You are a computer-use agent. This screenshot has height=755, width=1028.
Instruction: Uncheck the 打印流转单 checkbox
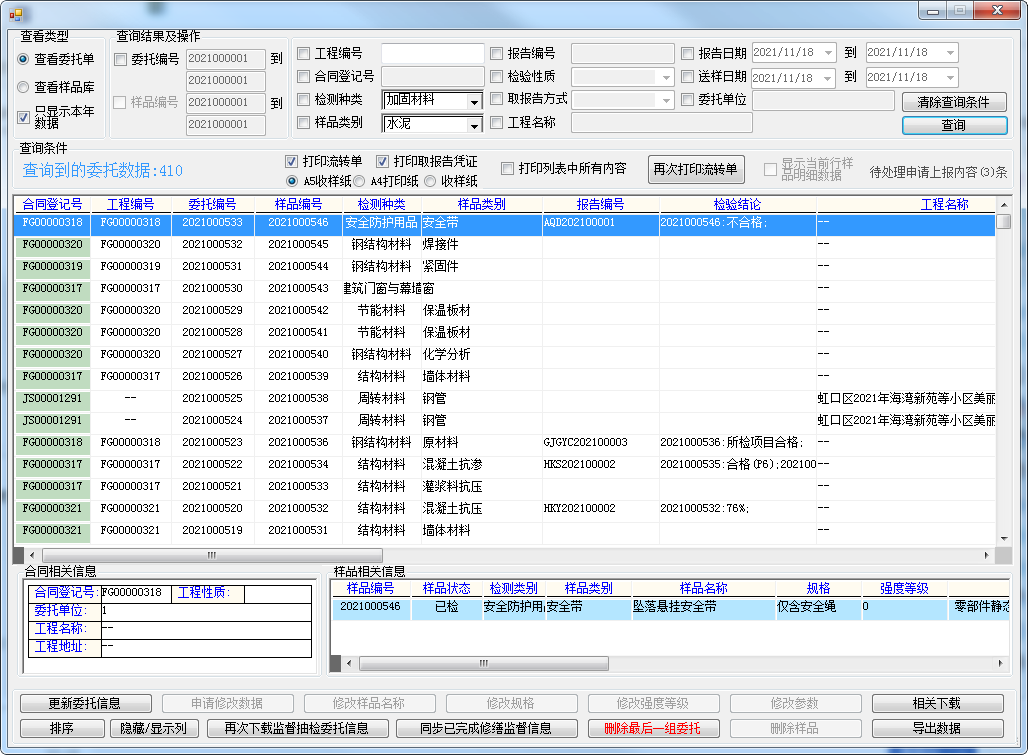tap(292, 161)
